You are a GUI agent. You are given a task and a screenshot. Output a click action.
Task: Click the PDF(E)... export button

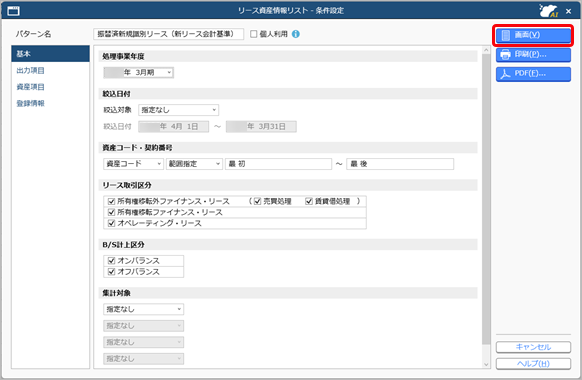click(x=533, y=74)
